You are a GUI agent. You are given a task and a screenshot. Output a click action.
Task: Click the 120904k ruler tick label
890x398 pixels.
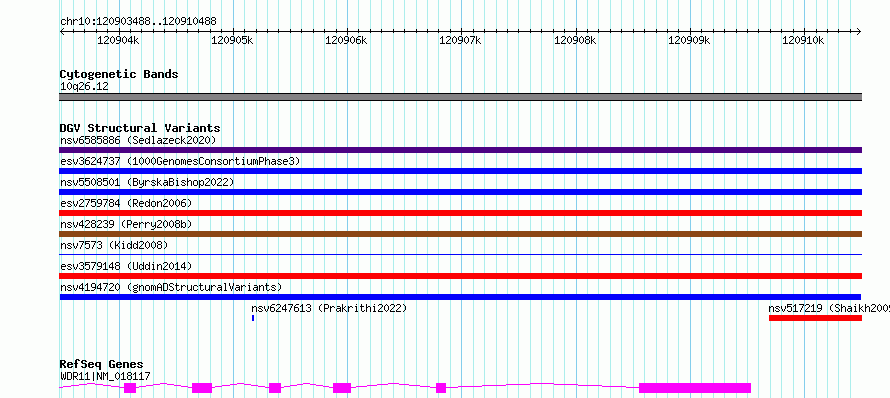118,40
